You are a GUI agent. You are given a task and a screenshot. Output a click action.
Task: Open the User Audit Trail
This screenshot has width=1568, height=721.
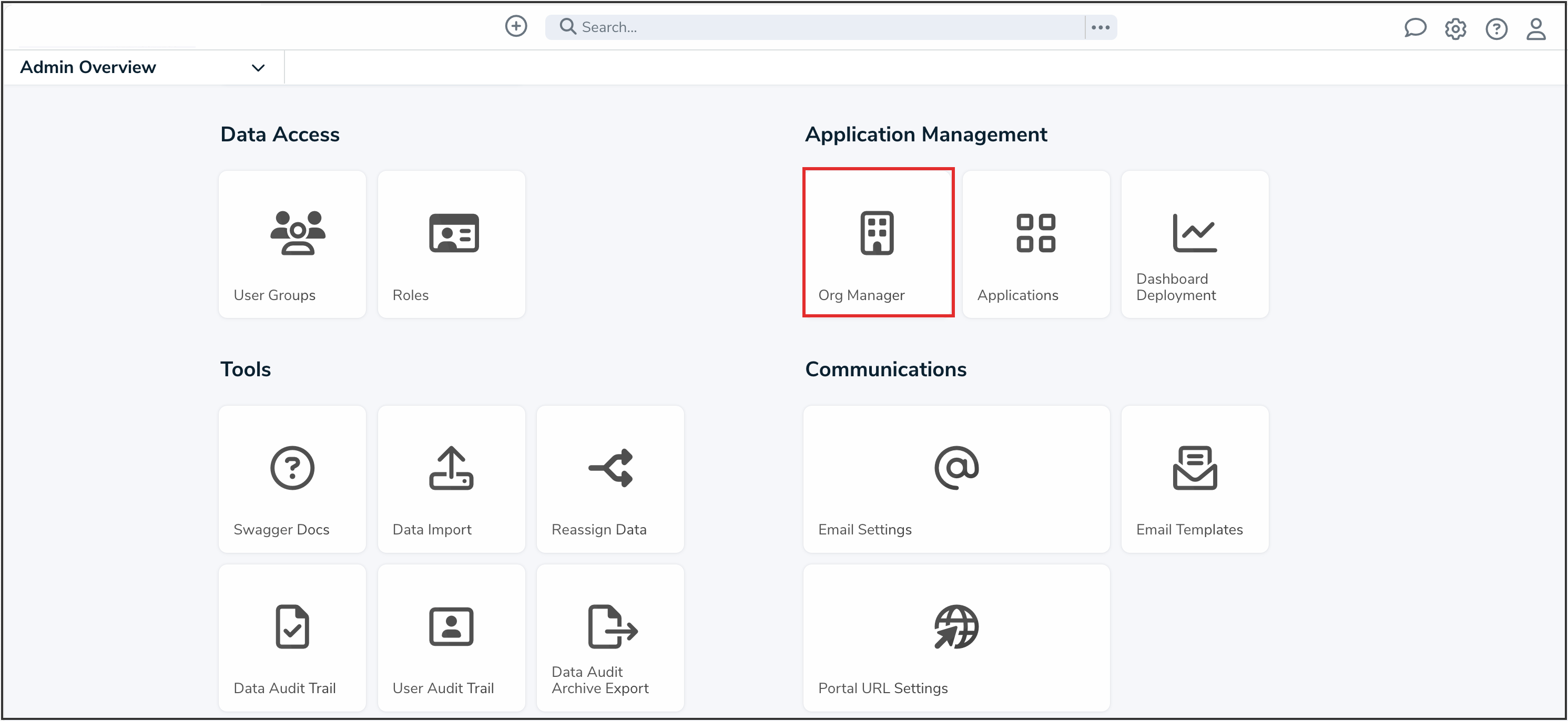[x=451, y=637]
